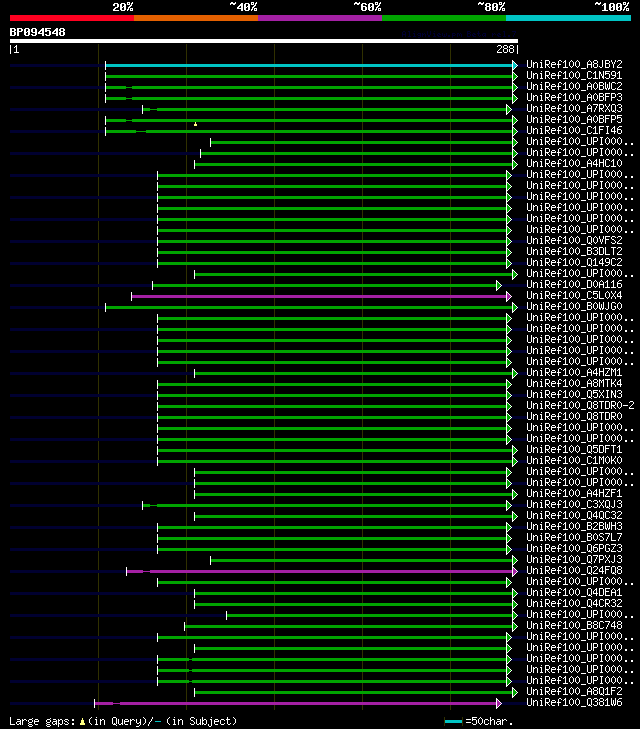Click the purple alignment bar for Q381W6
Screen dimensions: 640x729
[295, 703]
